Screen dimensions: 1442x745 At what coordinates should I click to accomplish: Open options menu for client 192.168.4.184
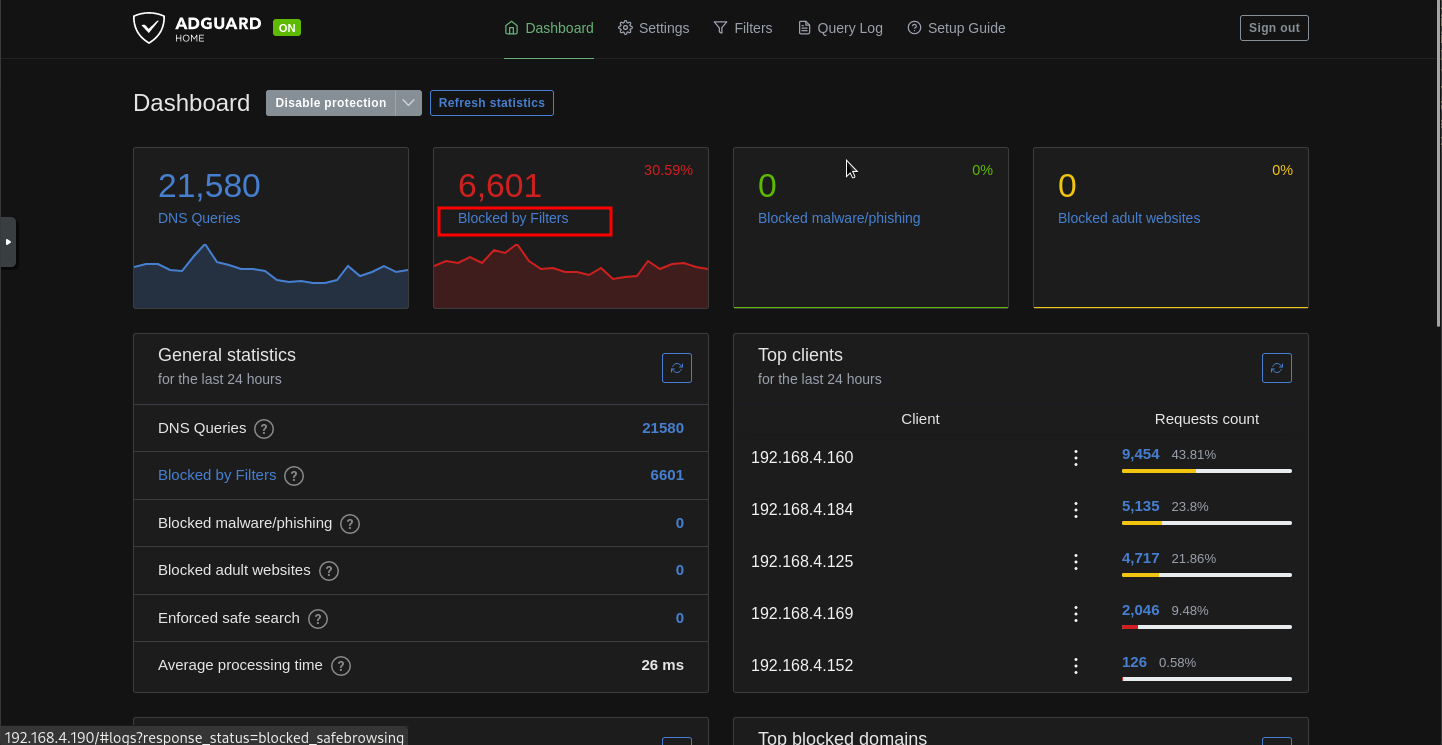point(1076,510)
